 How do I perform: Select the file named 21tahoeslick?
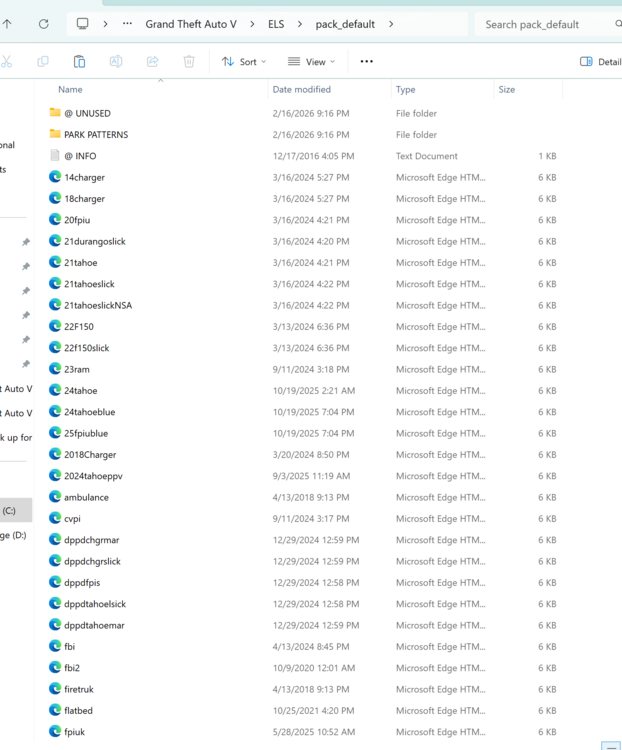click(x=89, y=284)
